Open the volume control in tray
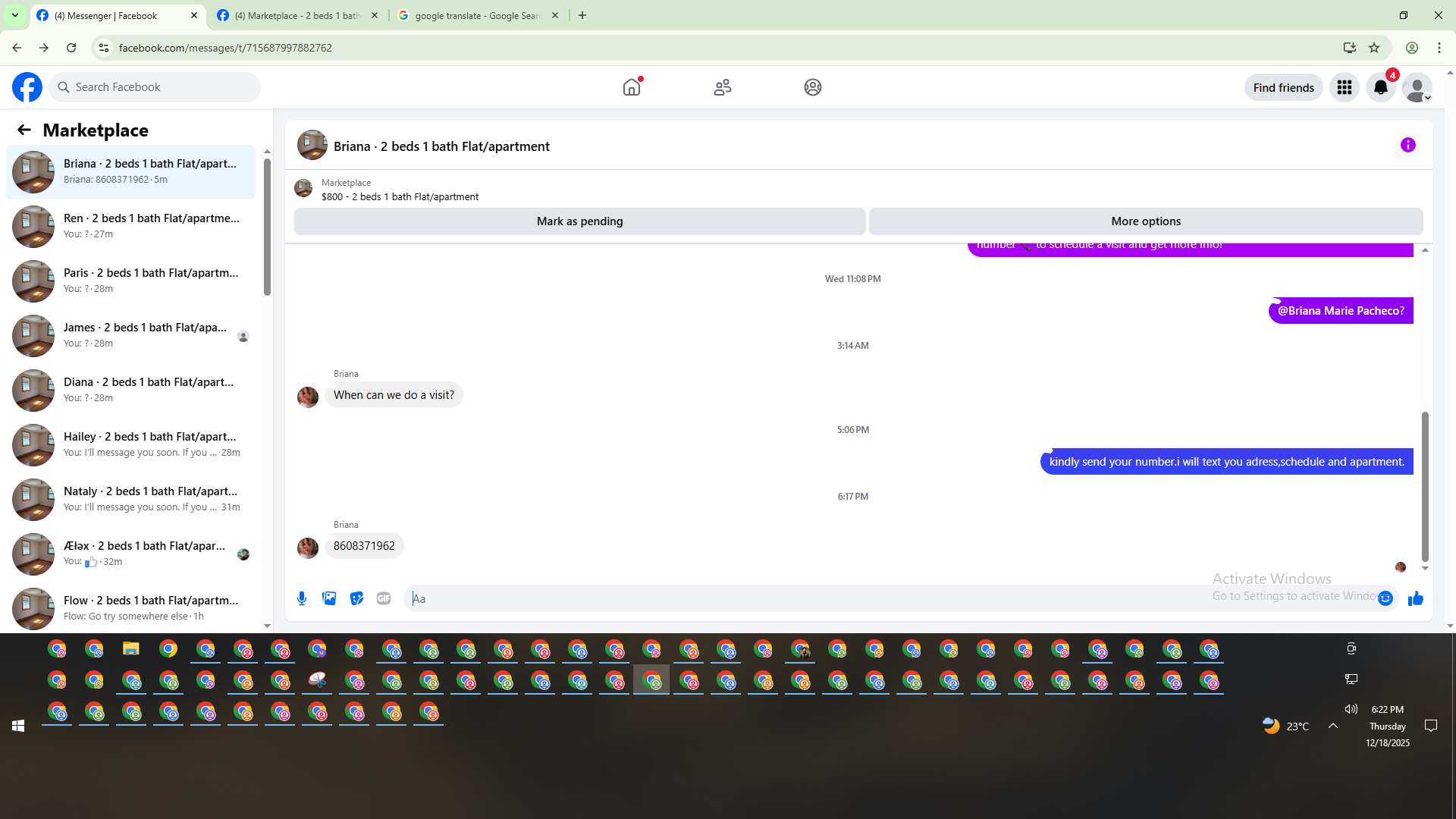1456x819 pixels. tap(1351, 709)
